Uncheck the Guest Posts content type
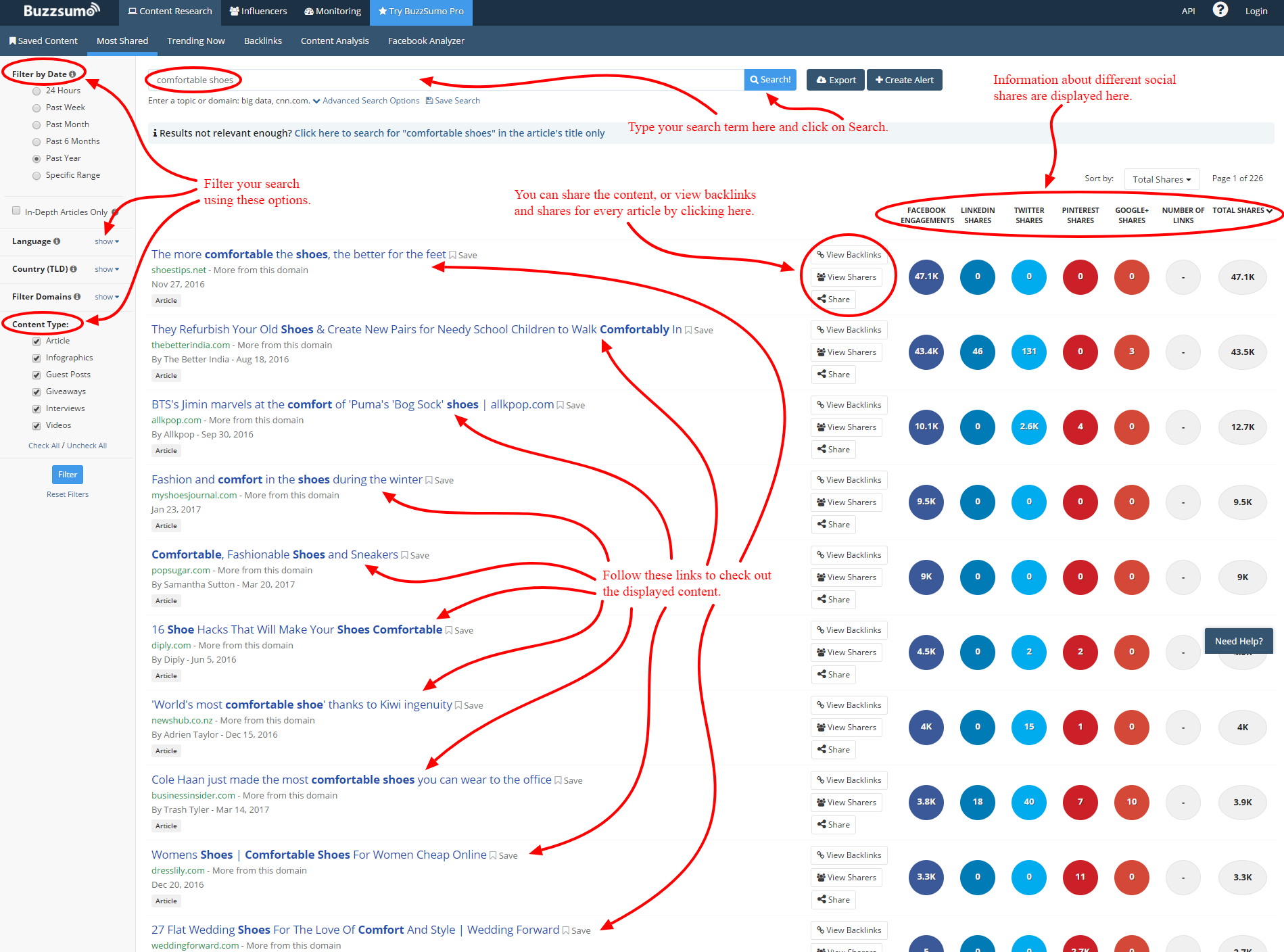 (x=37, y=375)
